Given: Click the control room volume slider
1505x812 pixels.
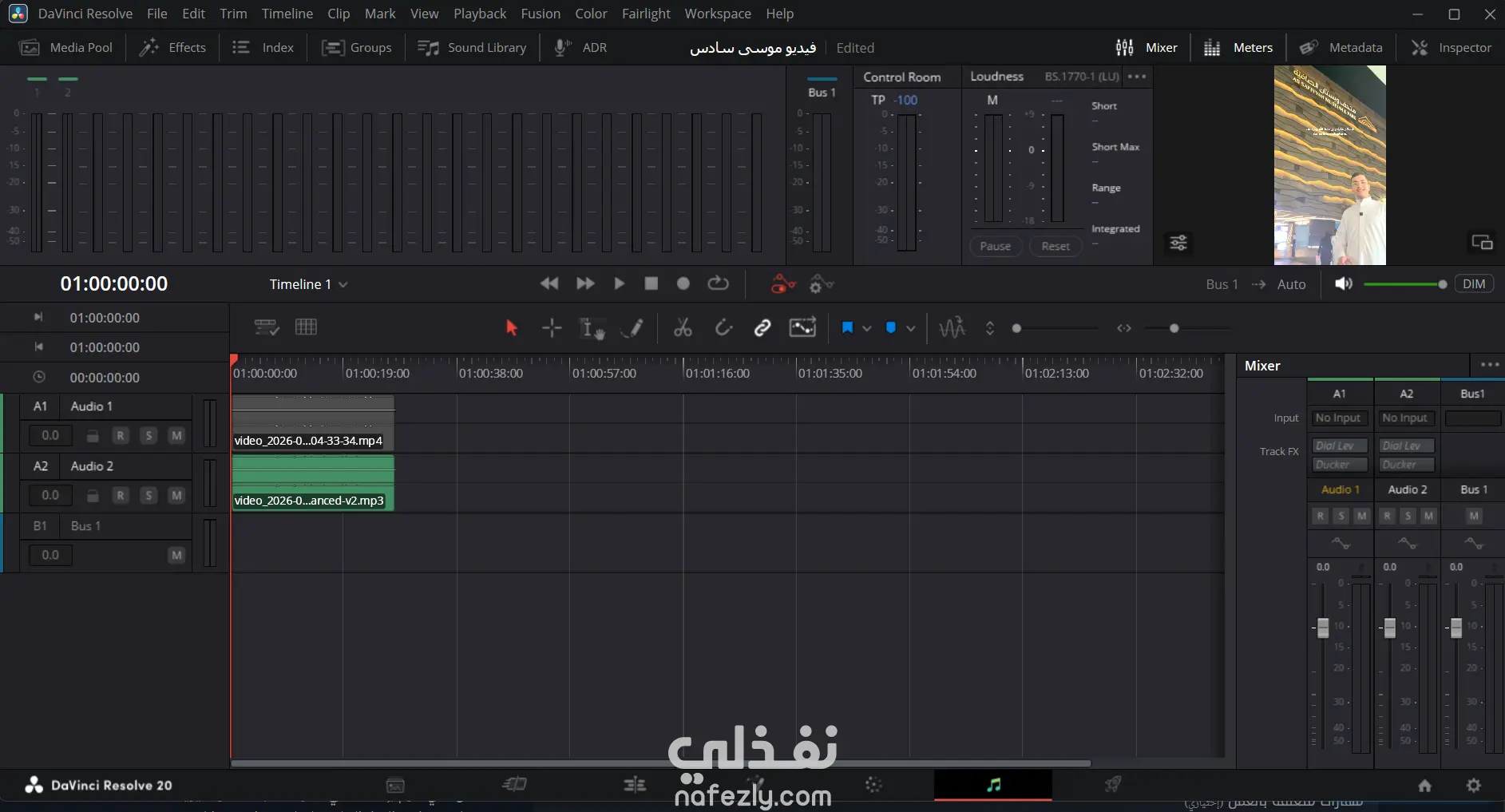Looking at the screenshot, I should [1404, 284].
